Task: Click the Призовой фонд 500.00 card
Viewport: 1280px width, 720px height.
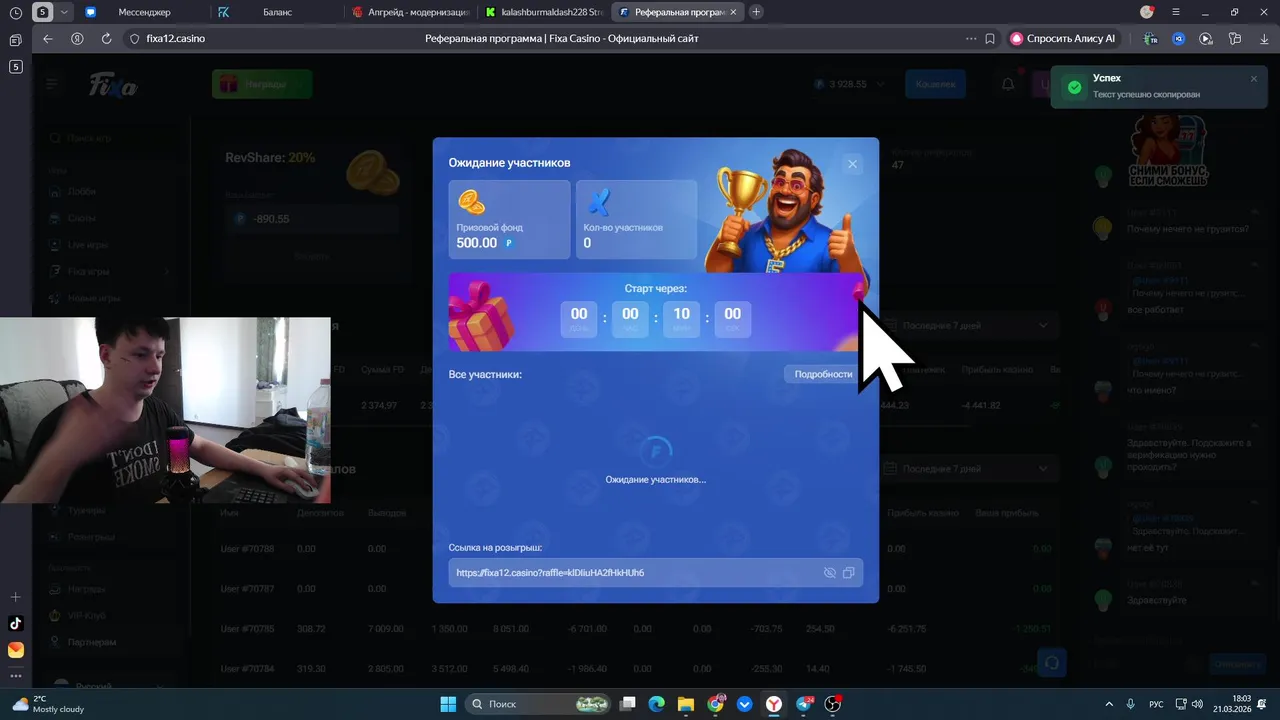Action: pyautogui.click(x=509, y=220)
